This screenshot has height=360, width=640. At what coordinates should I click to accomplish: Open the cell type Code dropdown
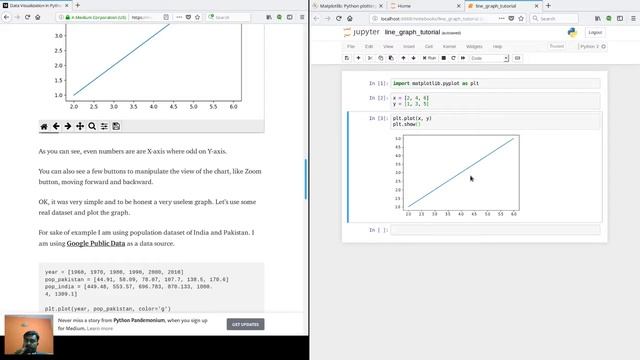489,58
